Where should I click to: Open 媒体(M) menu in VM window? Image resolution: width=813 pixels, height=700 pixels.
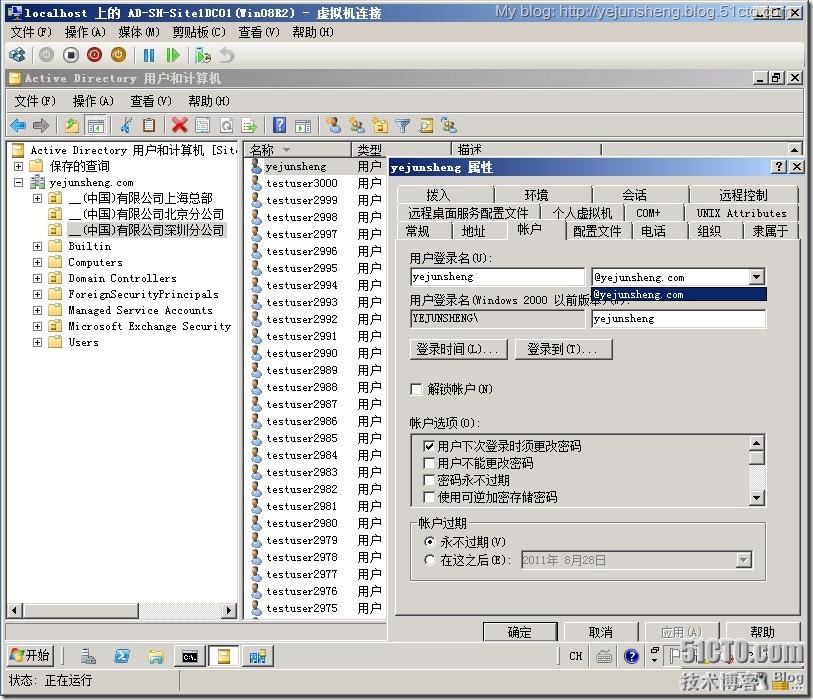(x=138, y=32)
